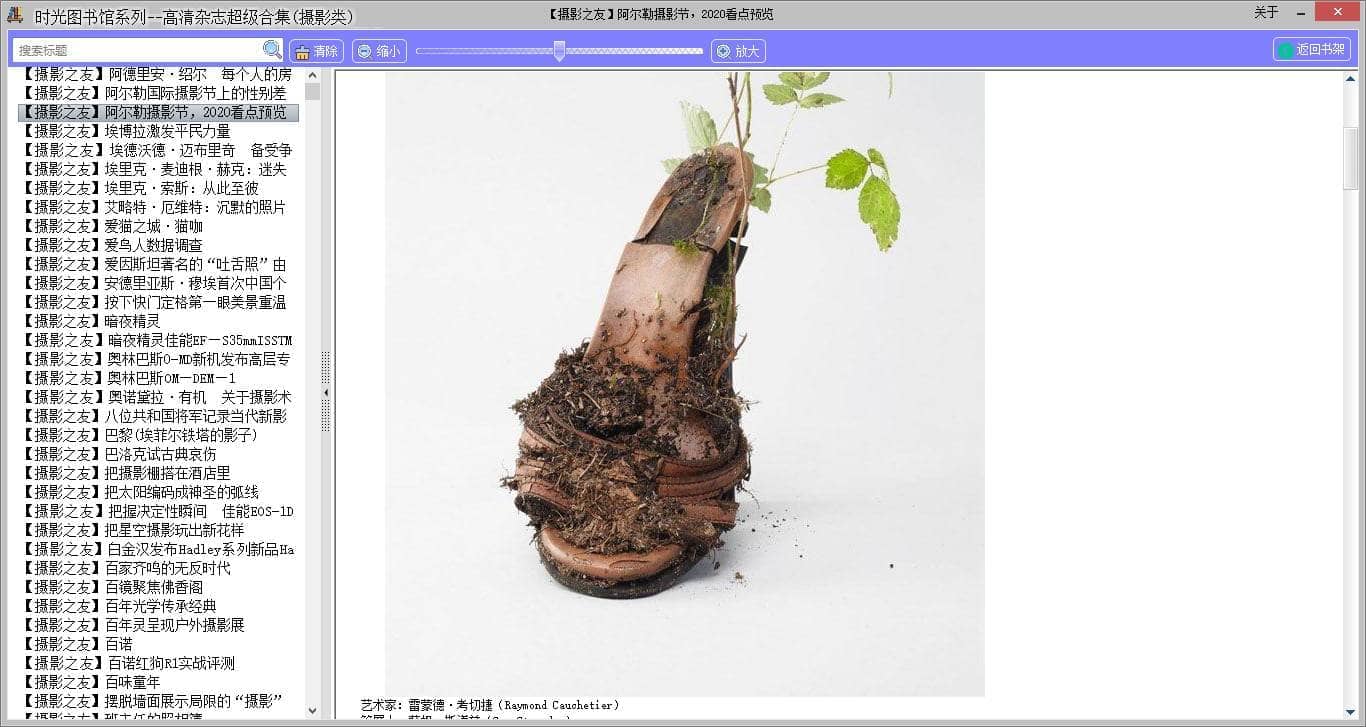Image resolution: width=1366 pixels, height=727 pixels.
Task: Click the 返回书架 return to bookshelf button
Action: (x=1311, y=50)
